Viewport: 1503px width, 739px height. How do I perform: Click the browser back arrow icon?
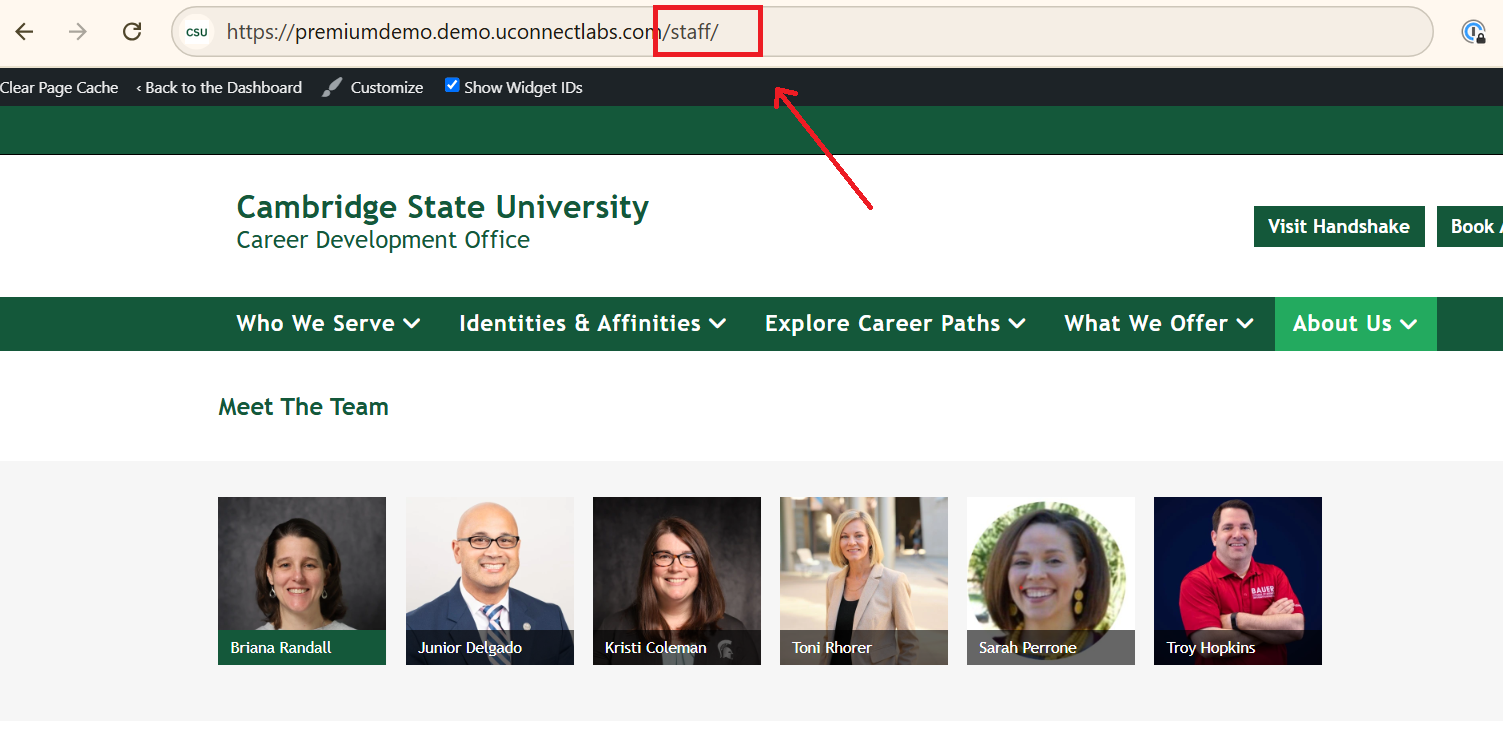pyautogui.click(x=24, y=32)
